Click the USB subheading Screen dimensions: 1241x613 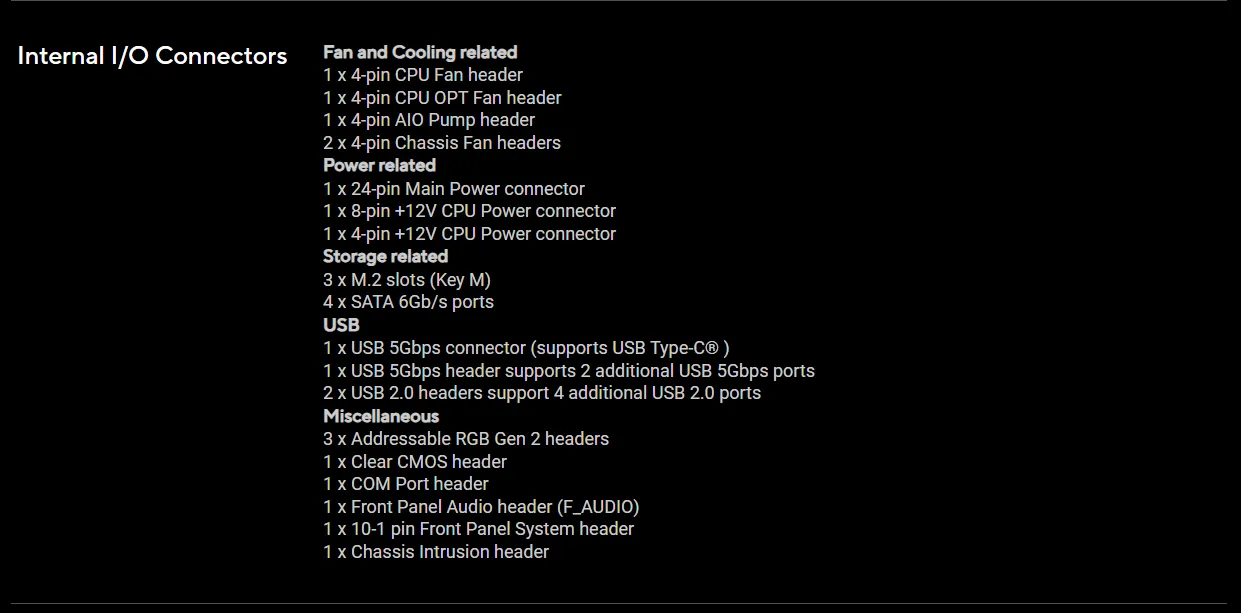point(341,325)
